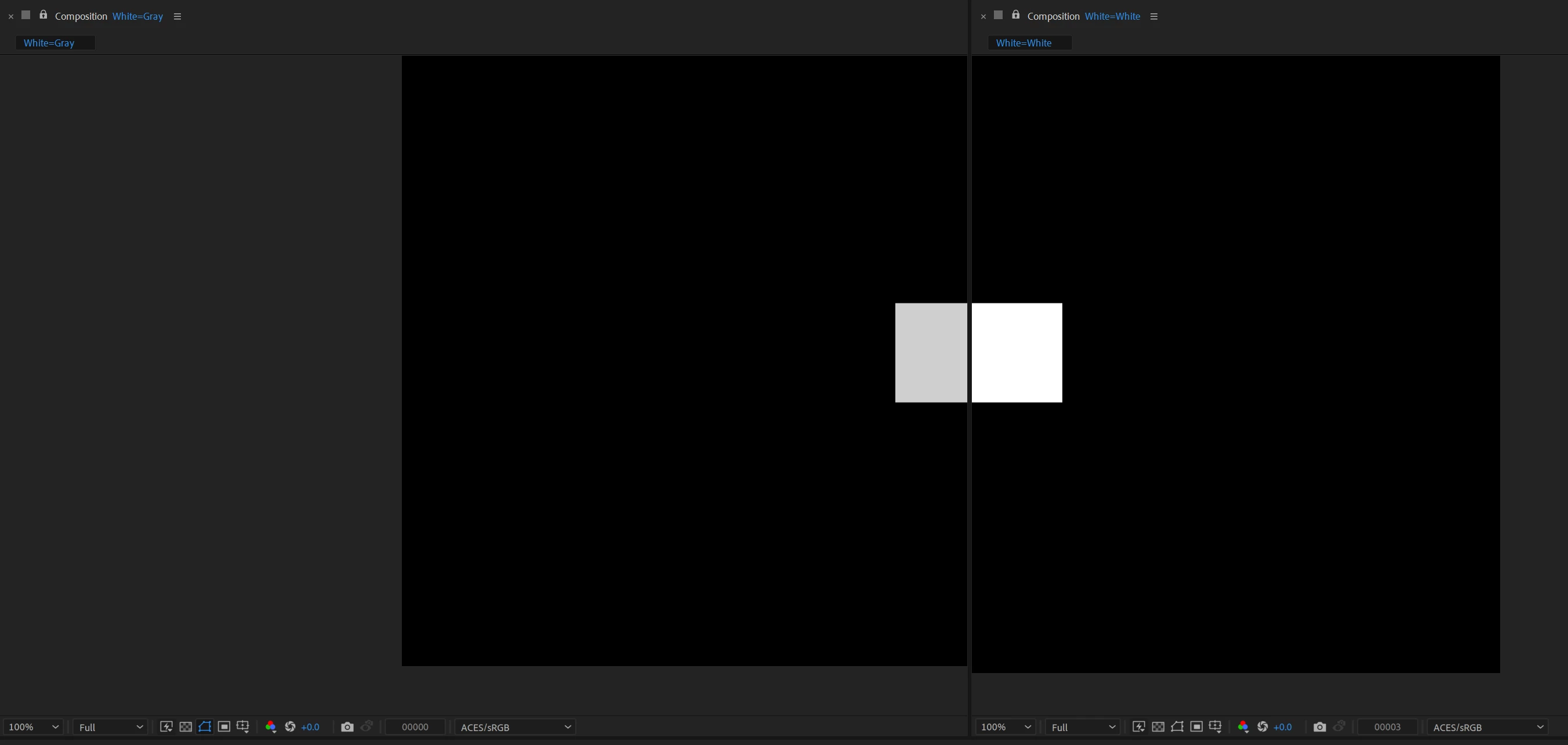The height and width of the screenshot is (745, 1568).
Task: Open Full resolution dropdown in White=White viewer
Action: (1083, 727)
